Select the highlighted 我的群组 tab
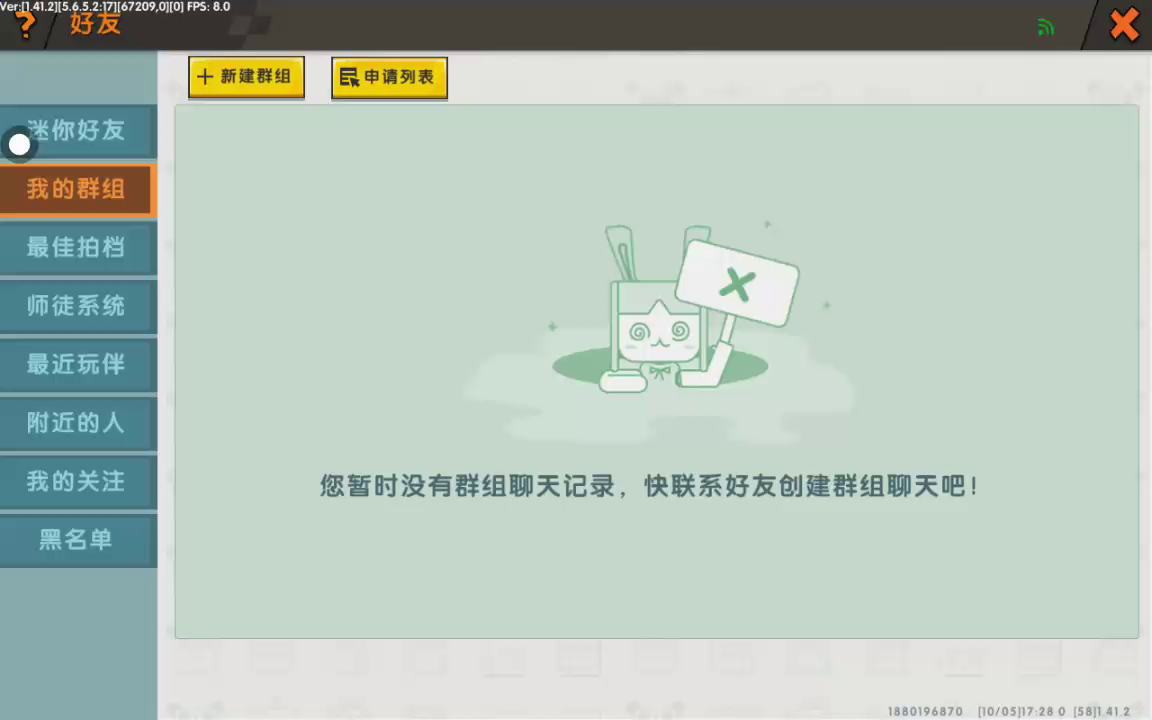The image size is (1152, 720). tap(77, 189)
